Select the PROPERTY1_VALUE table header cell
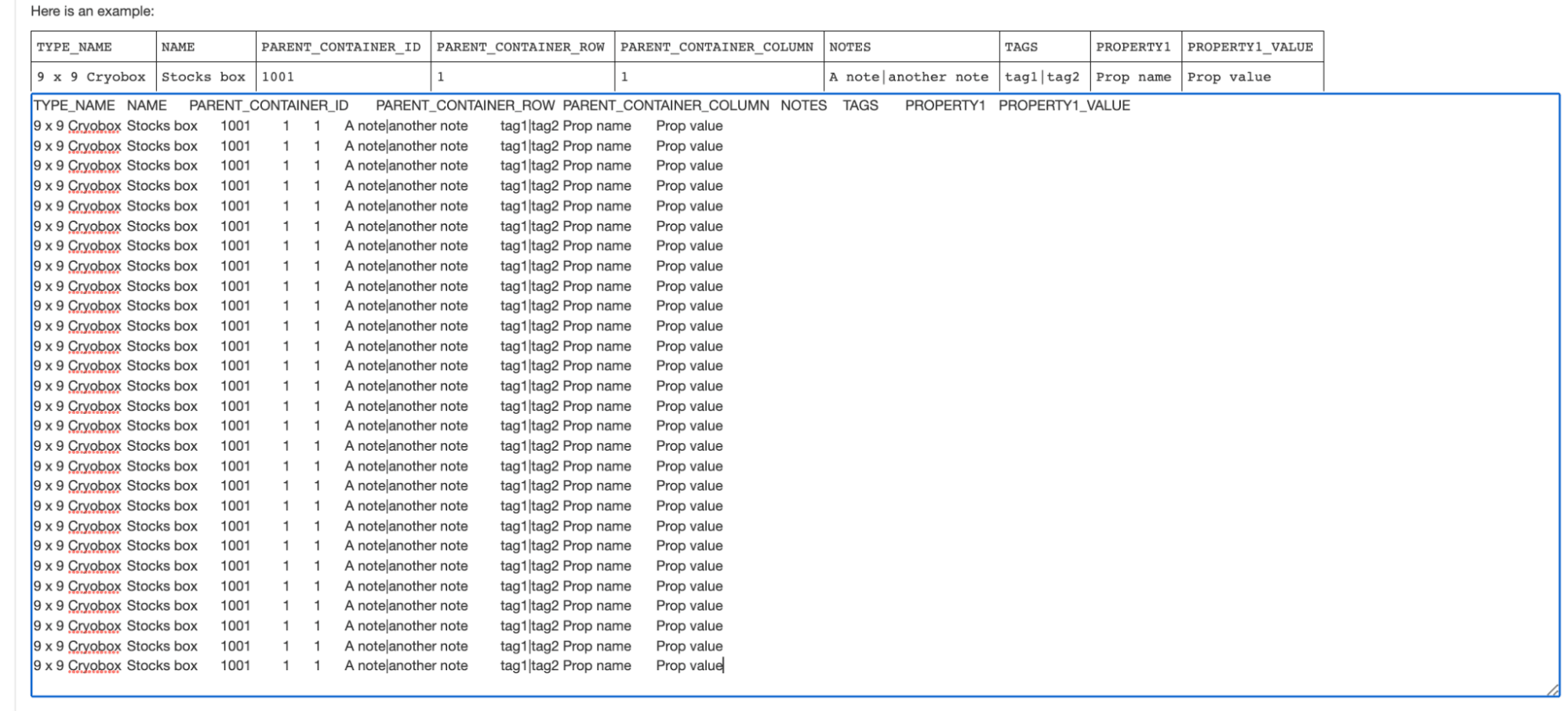The width and height of the screenshot is (1568, 711). point(1251,47)
